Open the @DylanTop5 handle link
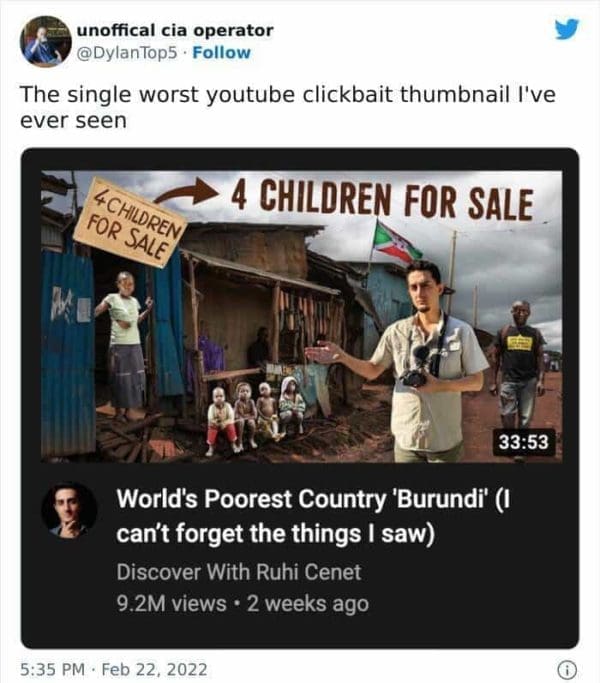The image size is (600, 683). [x=127, y=53]
